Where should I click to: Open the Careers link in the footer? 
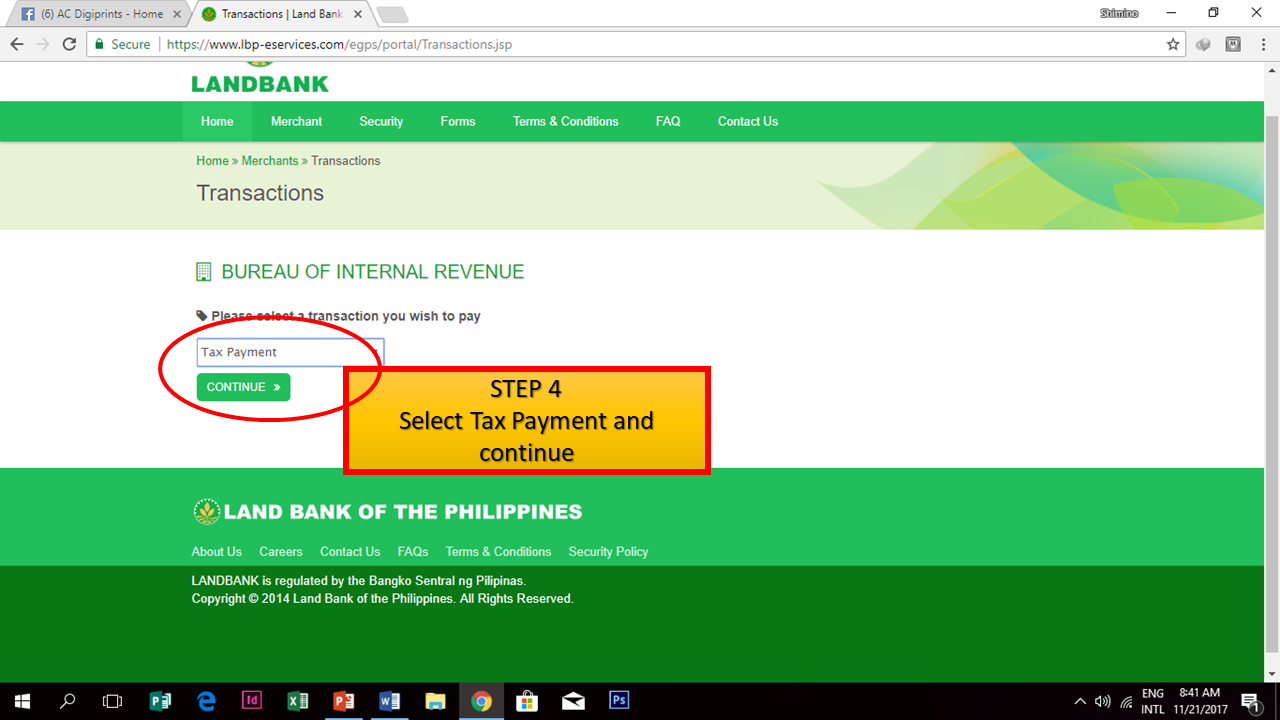point(280,551)
